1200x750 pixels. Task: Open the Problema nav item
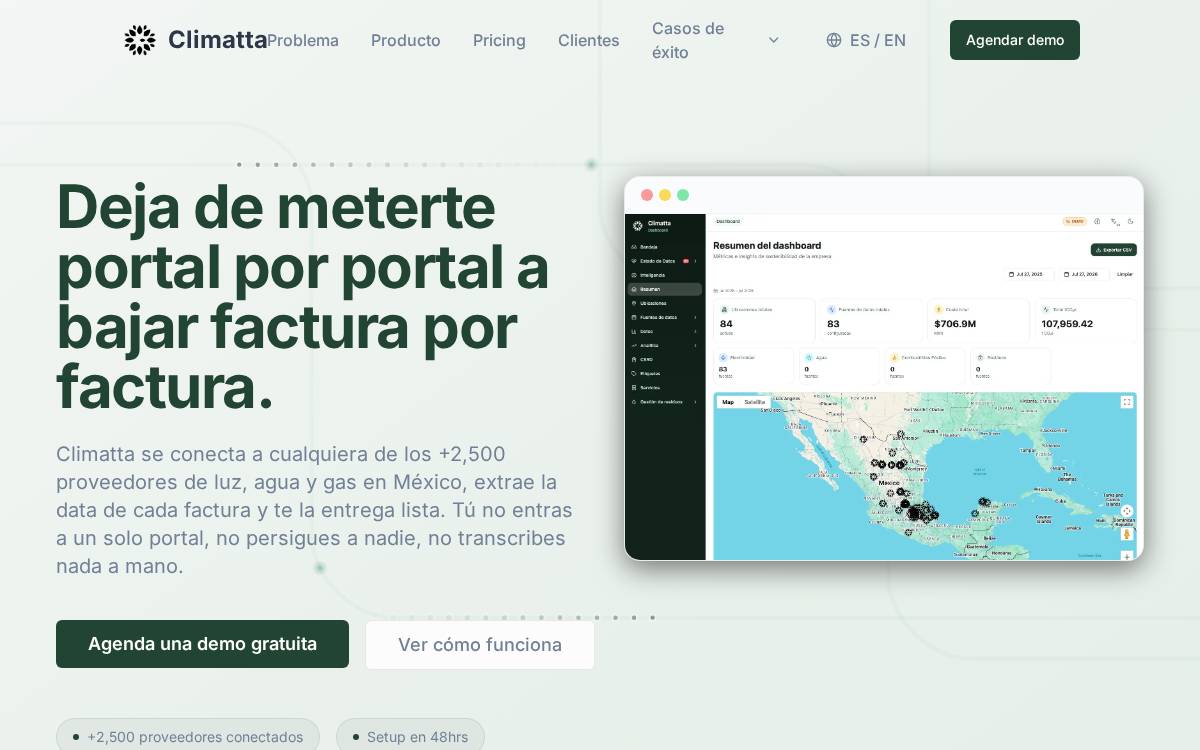click(x=303, y=40)
